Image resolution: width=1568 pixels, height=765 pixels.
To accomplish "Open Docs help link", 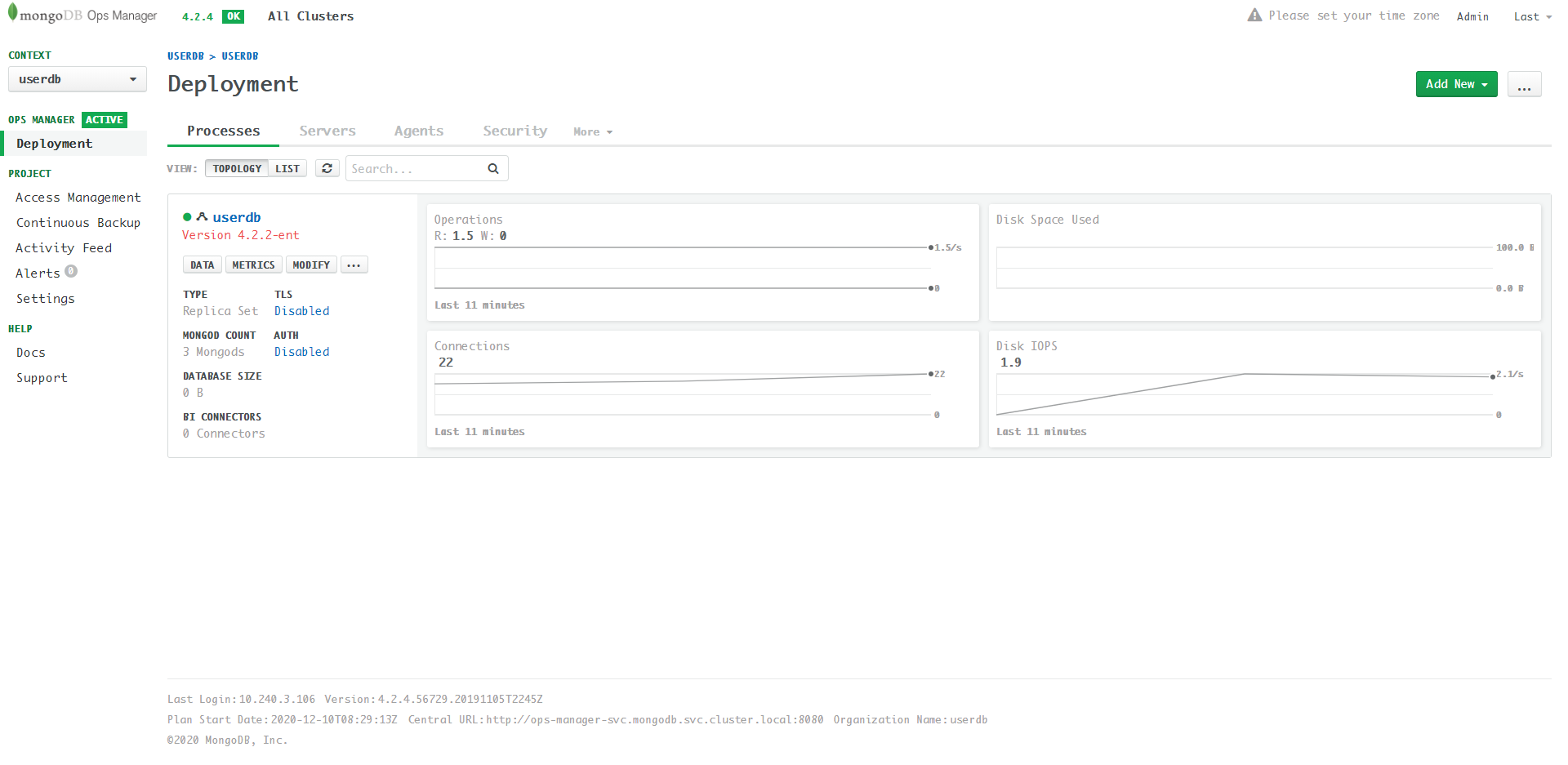I will [31, 353].
